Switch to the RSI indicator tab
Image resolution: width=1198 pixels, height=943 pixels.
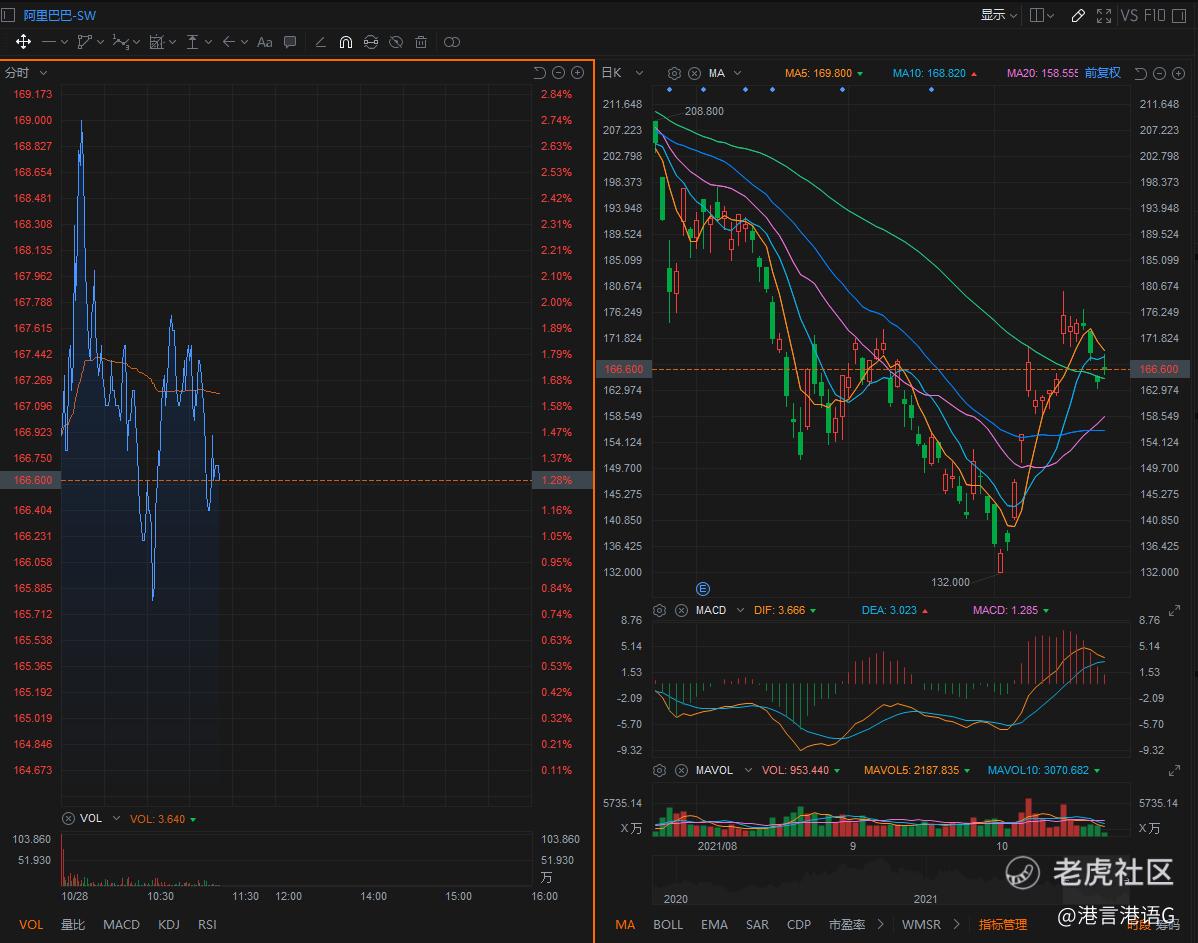tap(207, 925)
